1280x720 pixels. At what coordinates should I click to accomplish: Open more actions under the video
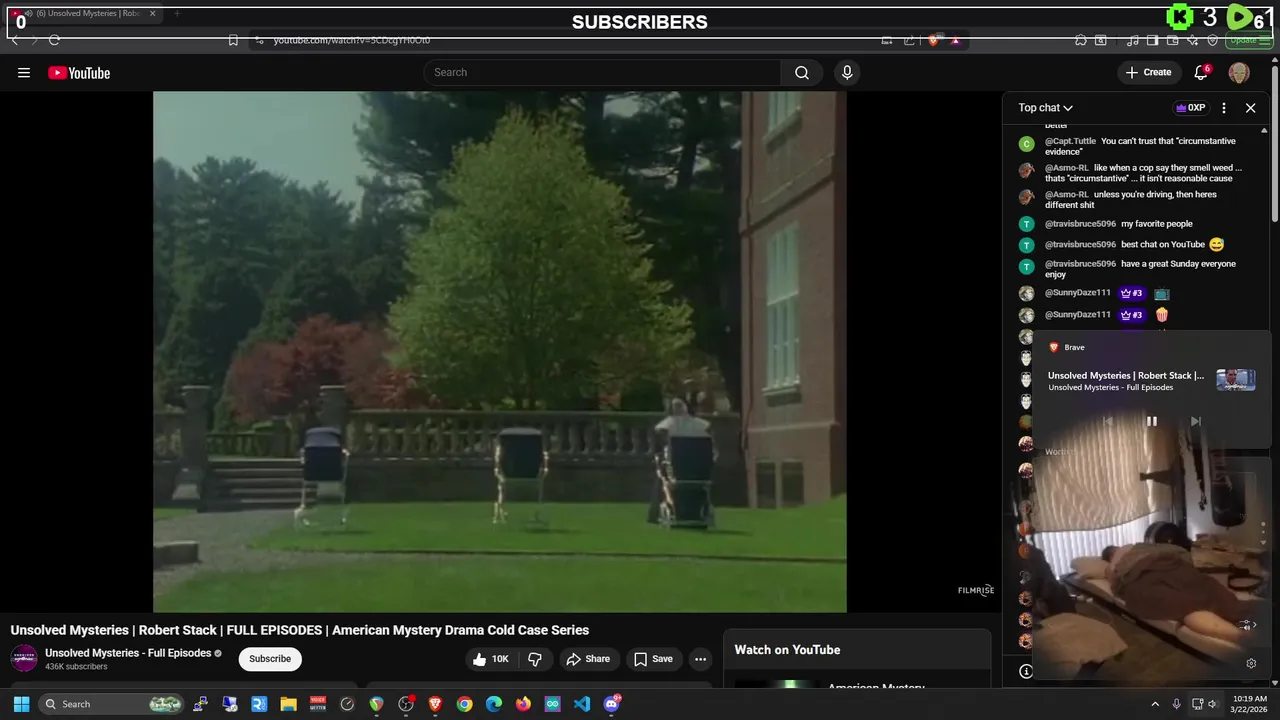click(x=701, y=659)
